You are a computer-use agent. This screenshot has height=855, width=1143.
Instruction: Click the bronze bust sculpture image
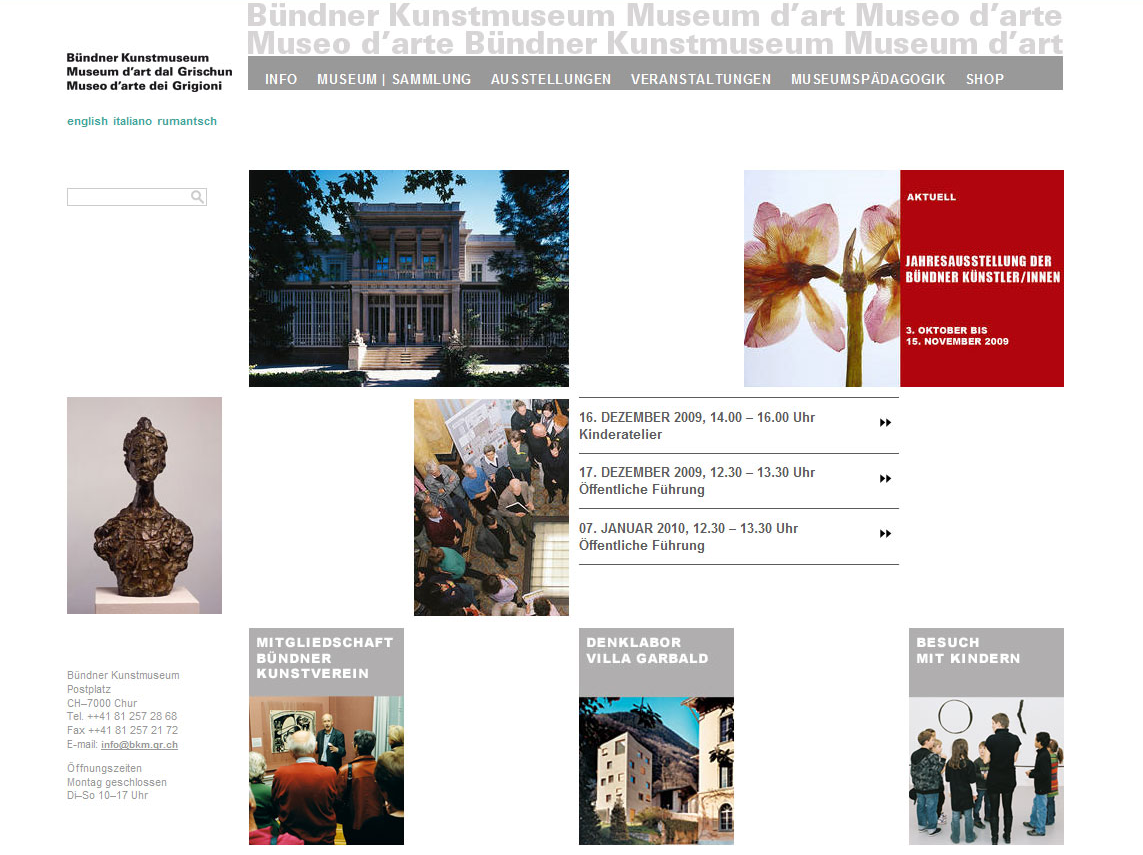(x=144, y=505)
